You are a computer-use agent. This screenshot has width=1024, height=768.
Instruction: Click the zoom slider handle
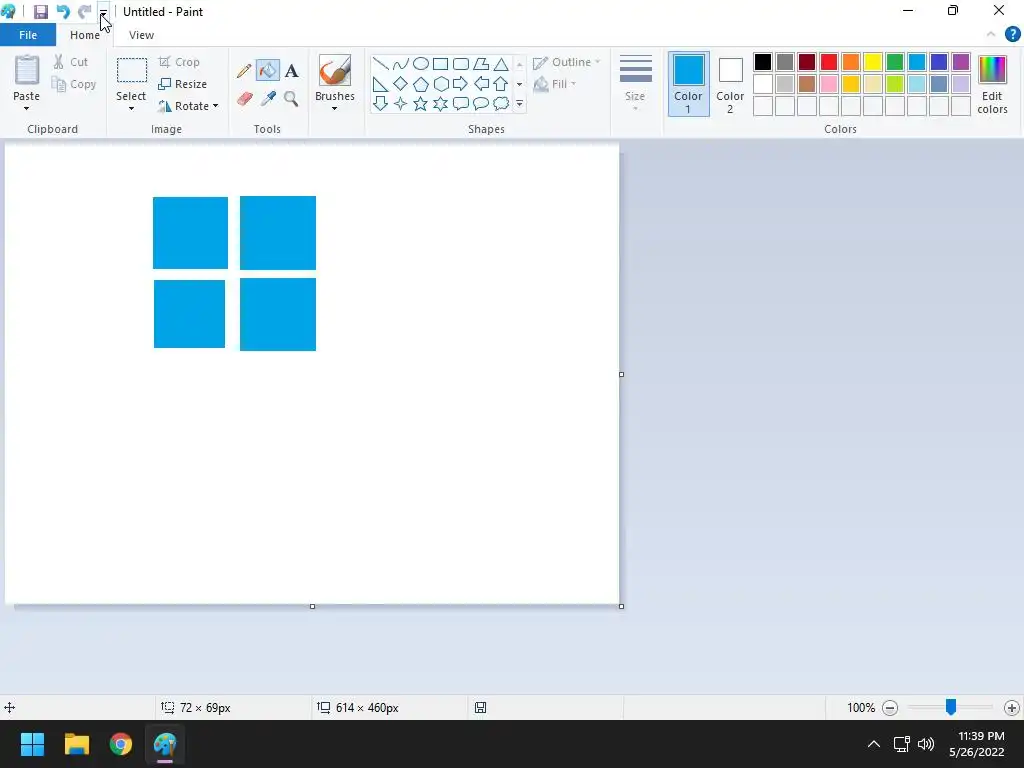pos(951,707)
